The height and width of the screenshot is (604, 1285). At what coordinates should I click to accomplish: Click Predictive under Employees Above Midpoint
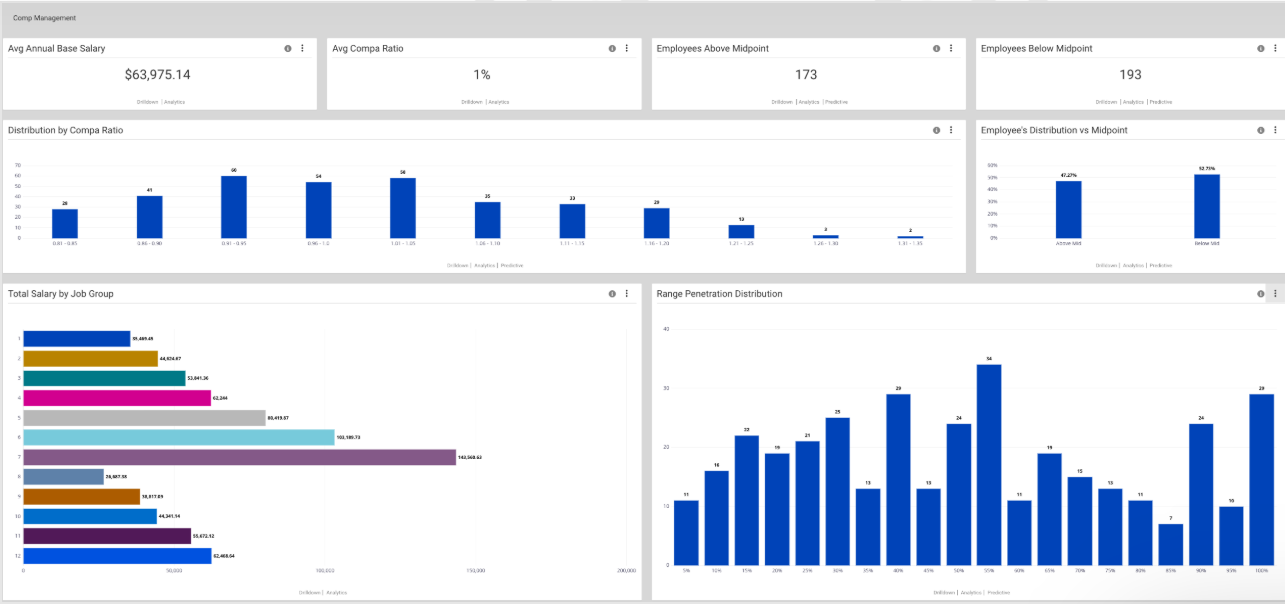[837, 102]
